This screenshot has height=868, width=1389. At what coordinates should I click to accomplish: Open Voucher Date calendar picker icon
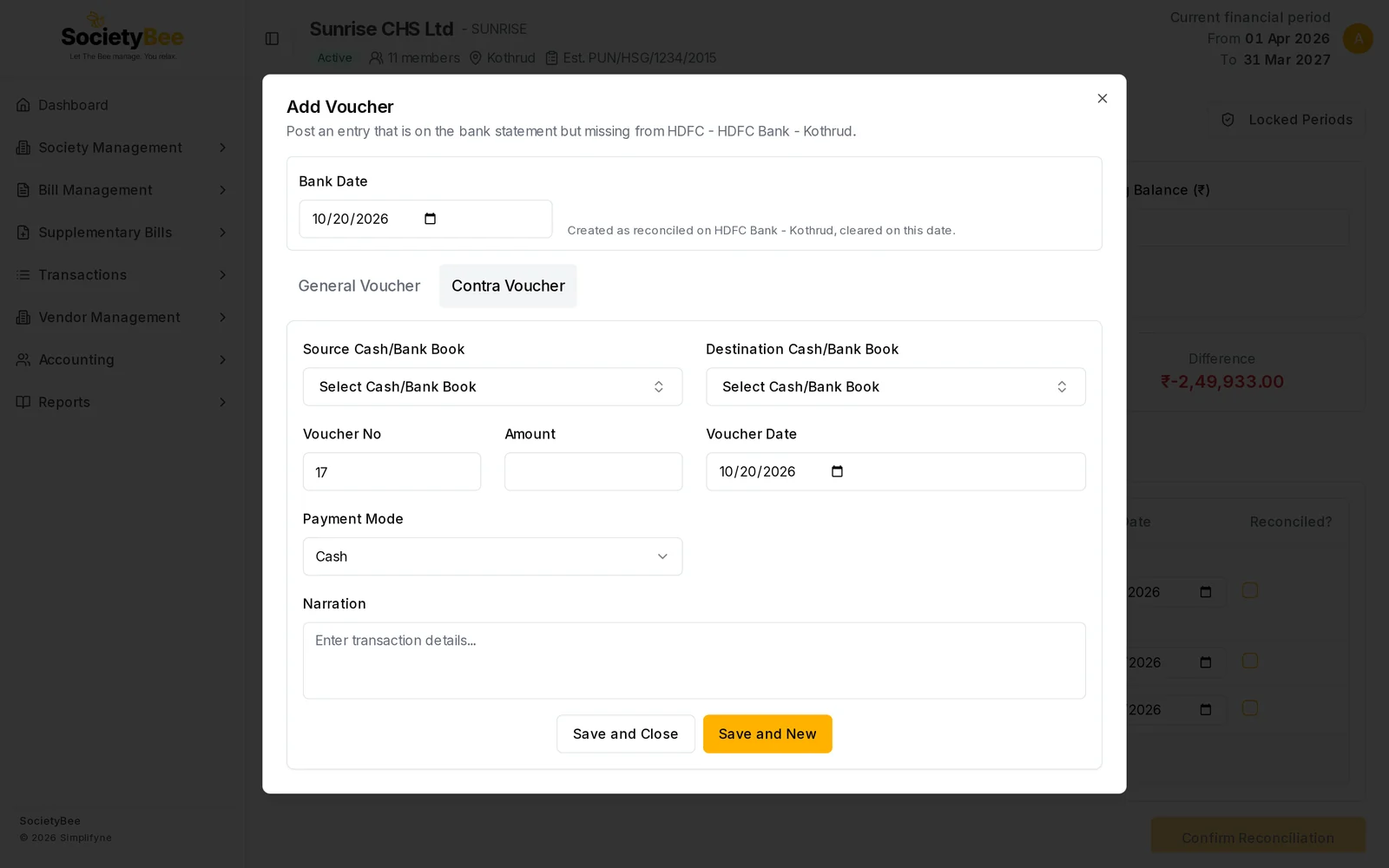pos(837,471)
